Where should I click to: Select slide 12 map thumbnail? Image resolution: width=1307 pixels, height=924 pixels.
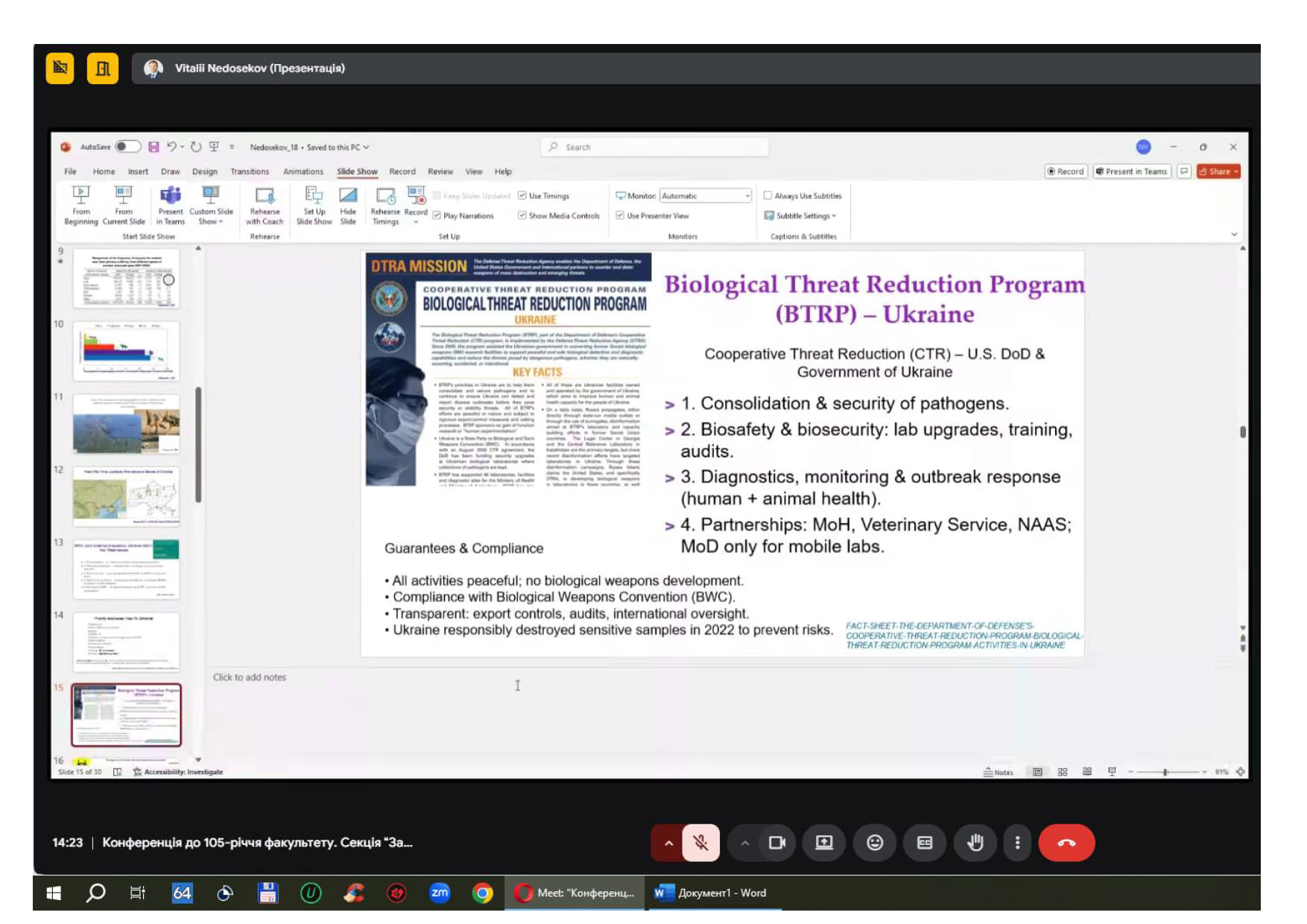click(x=126, y=497)
